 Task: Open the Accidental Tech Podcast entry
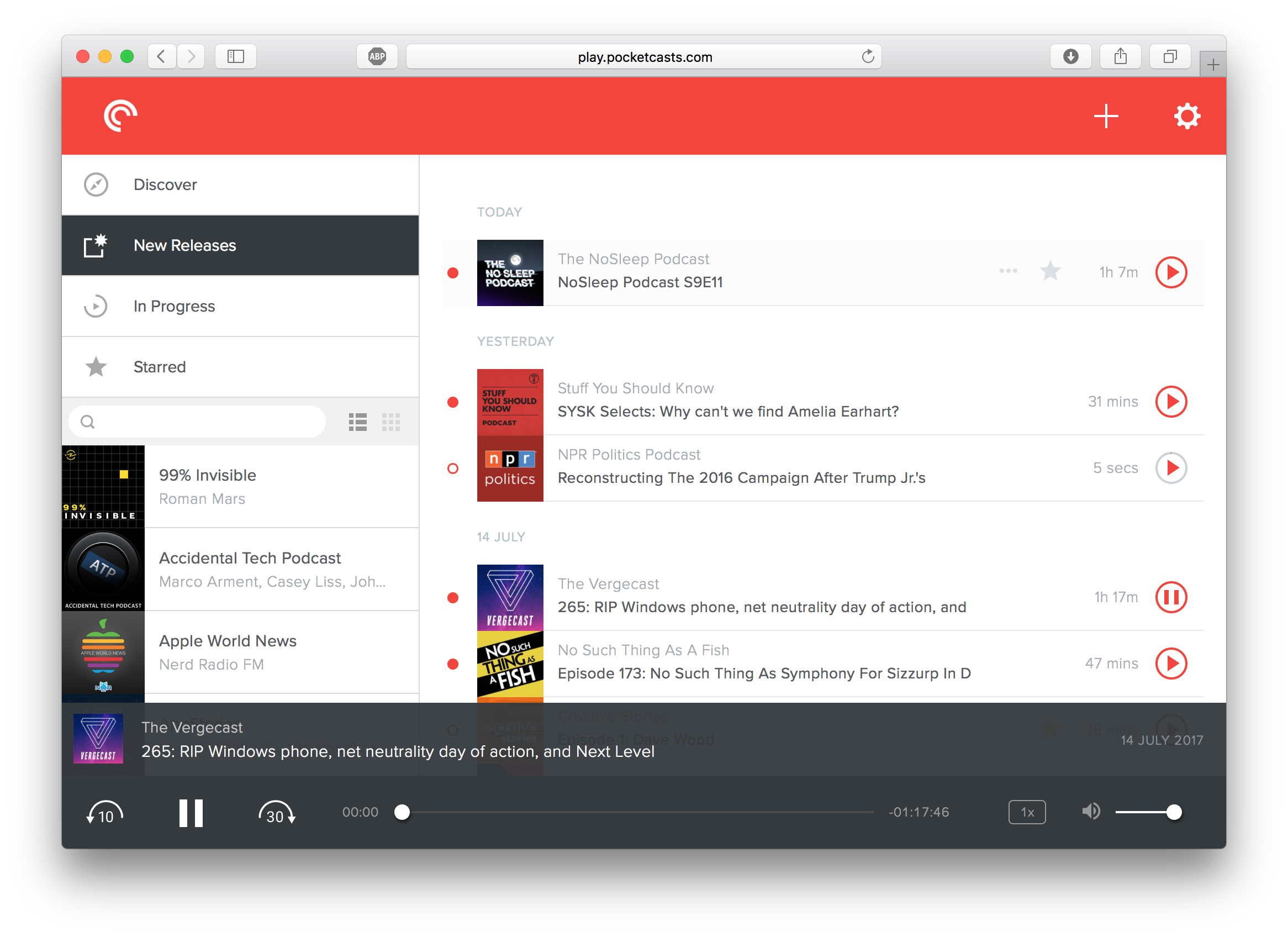click(240, 570)
